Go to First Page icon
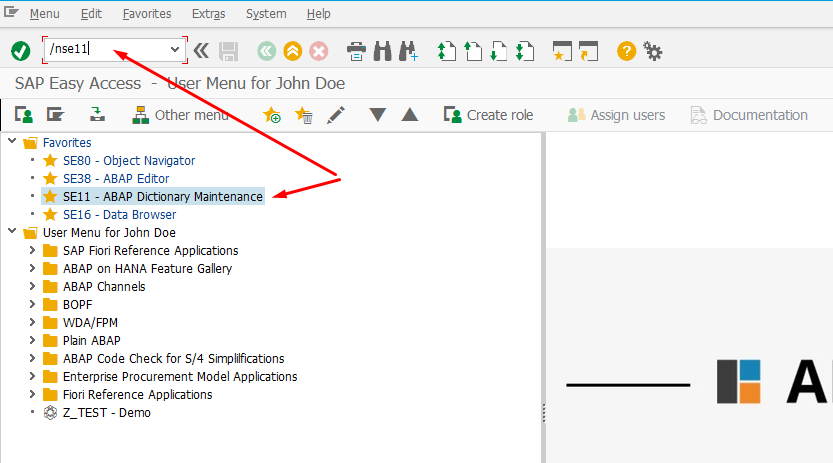 pyautogui.click(x=446, y=52)
